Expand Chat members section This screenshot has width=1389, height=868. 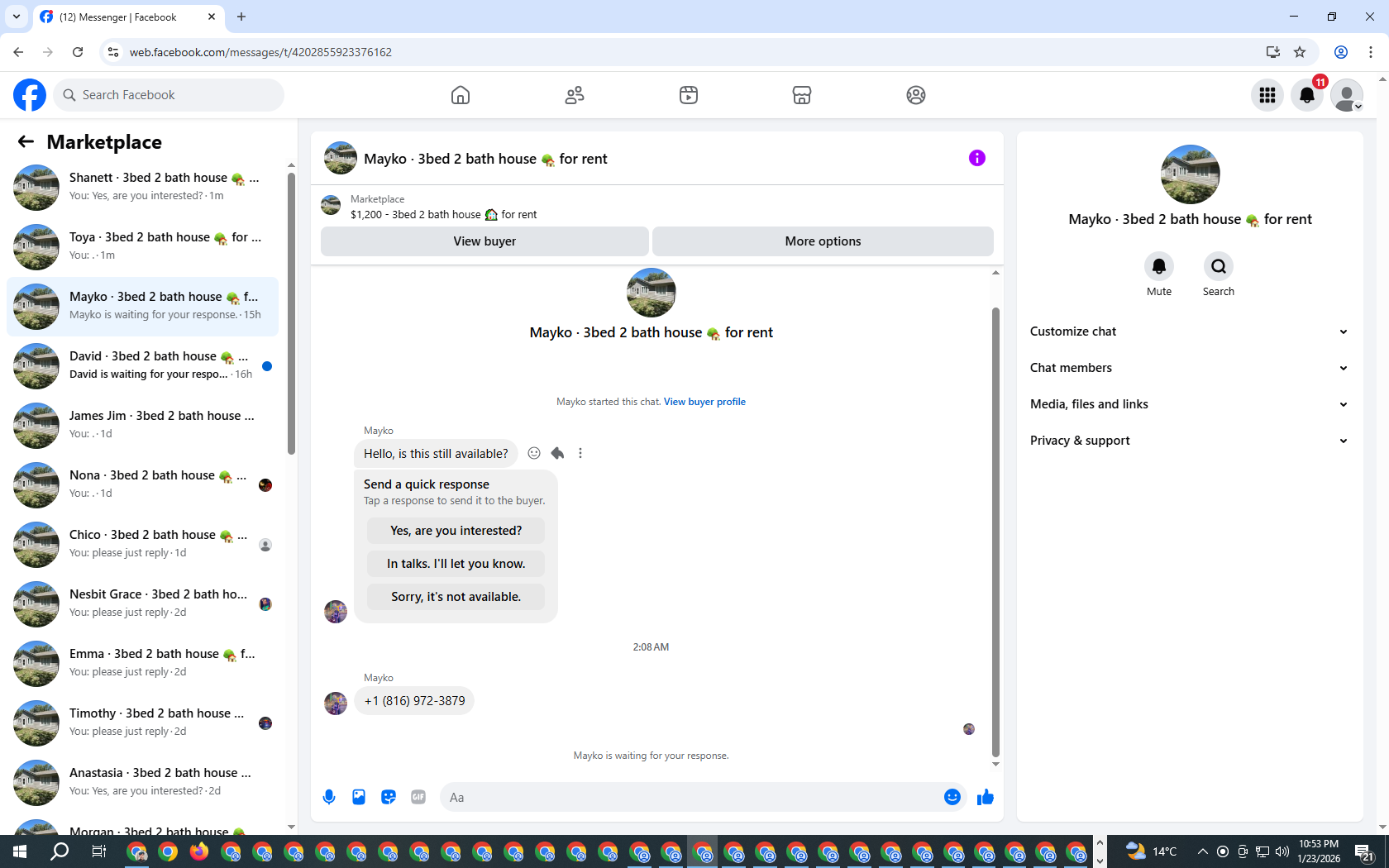1189,368
